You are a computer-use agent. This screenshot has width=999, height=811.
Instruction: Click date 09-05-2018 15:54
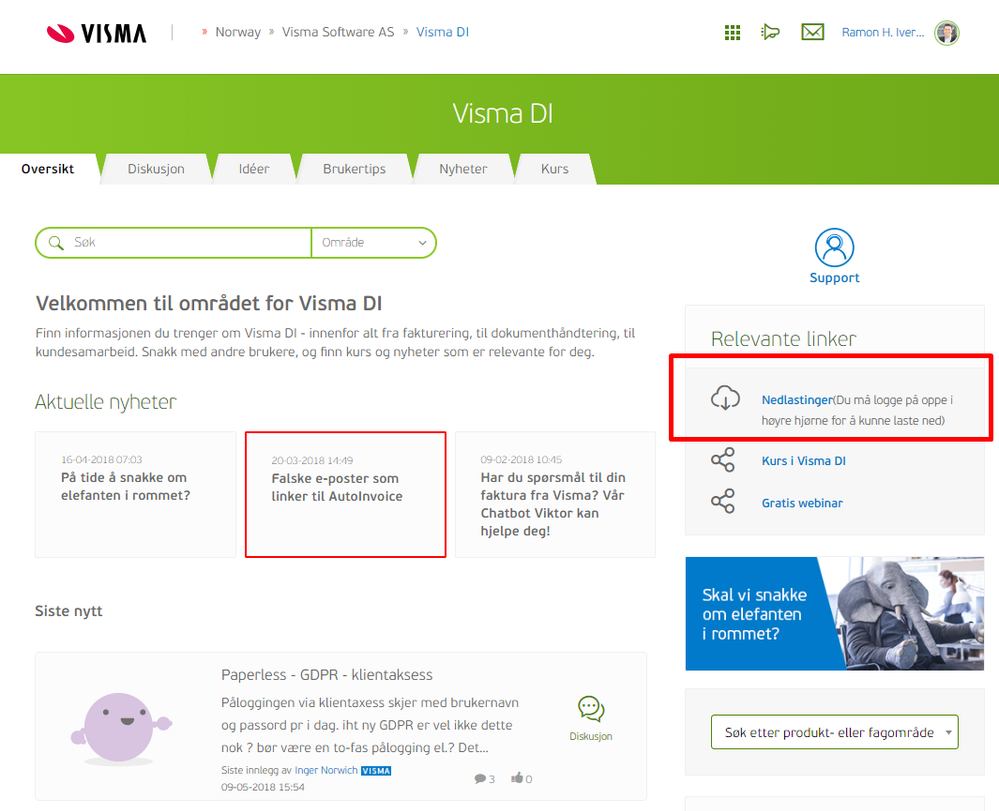pos(262,787)
